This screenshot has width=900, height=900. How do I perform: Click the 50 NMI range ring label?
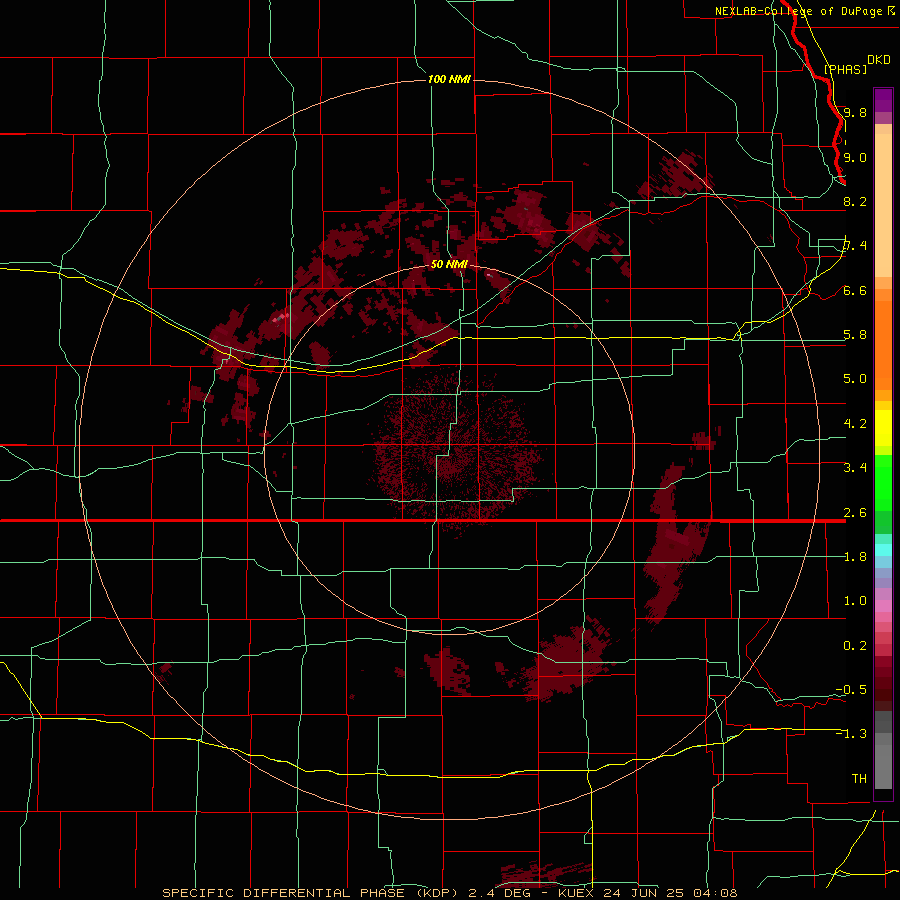pos(449,264)
